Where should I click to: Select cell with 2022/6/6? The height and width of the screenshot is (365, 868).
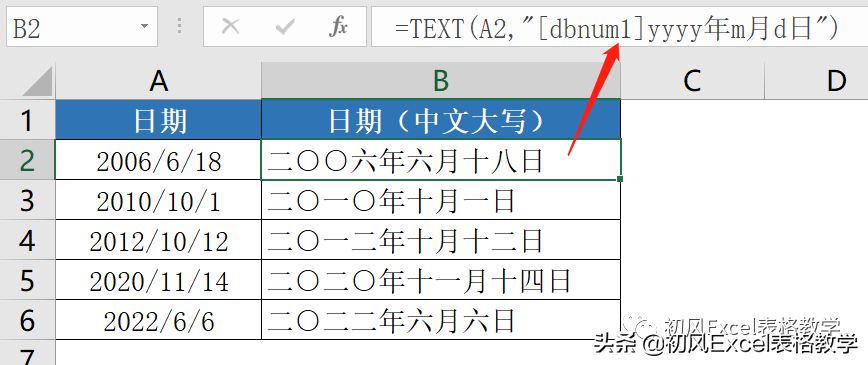tap(158, 320)
